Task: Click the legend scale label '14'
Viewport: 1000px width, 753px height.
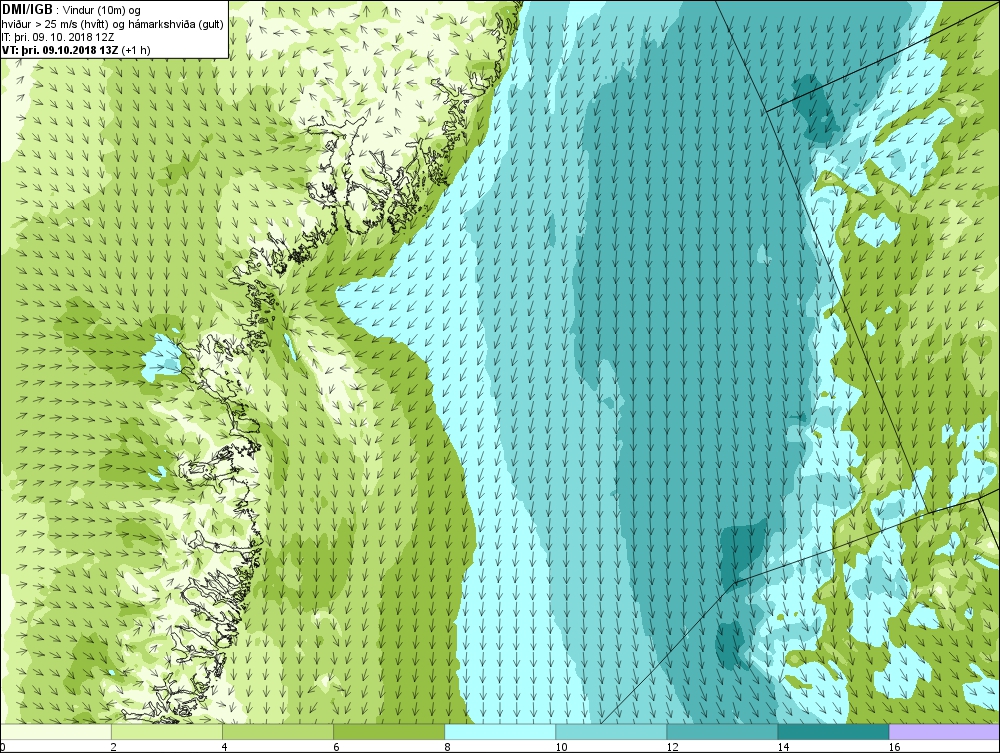Action: coord(783,747)
